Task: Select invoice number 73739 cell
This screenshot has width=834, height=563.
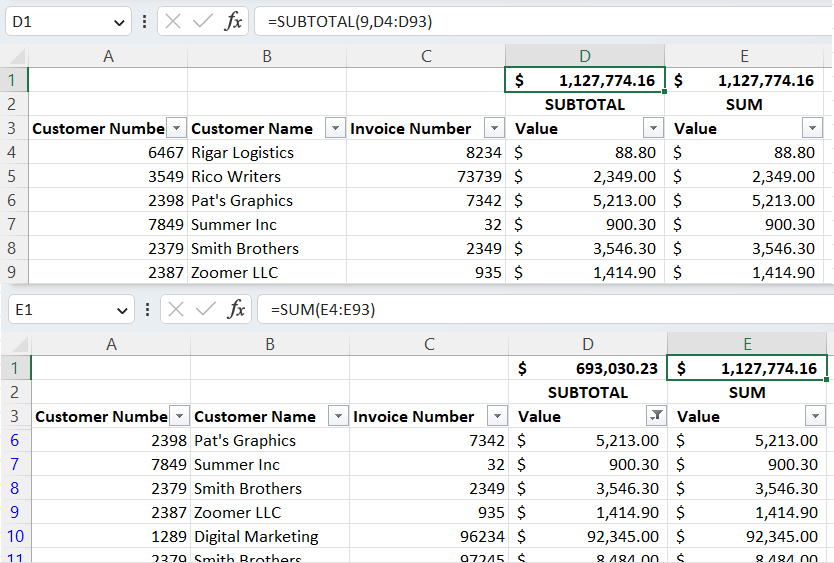Action: [426, 176]
